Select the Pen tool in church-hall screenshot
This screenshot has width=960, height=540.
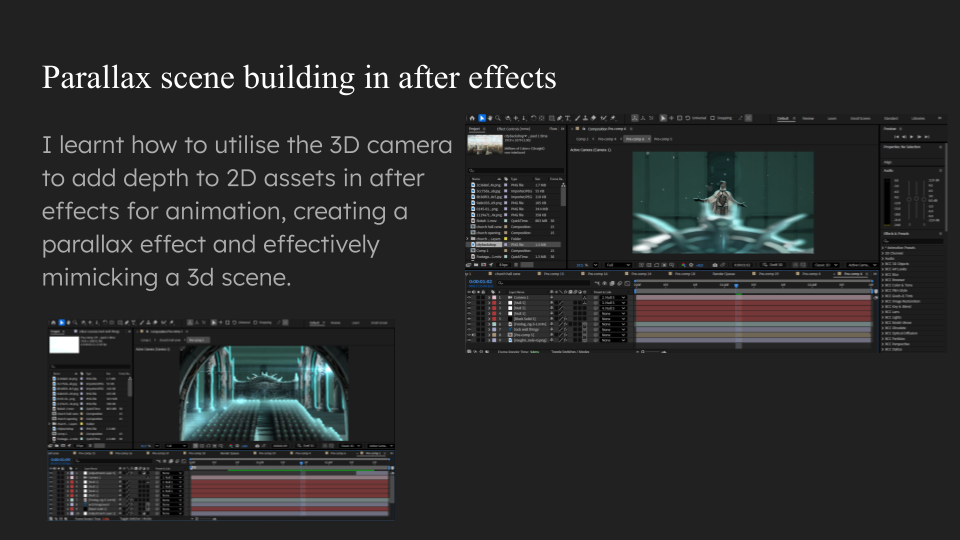pos(127,323)
